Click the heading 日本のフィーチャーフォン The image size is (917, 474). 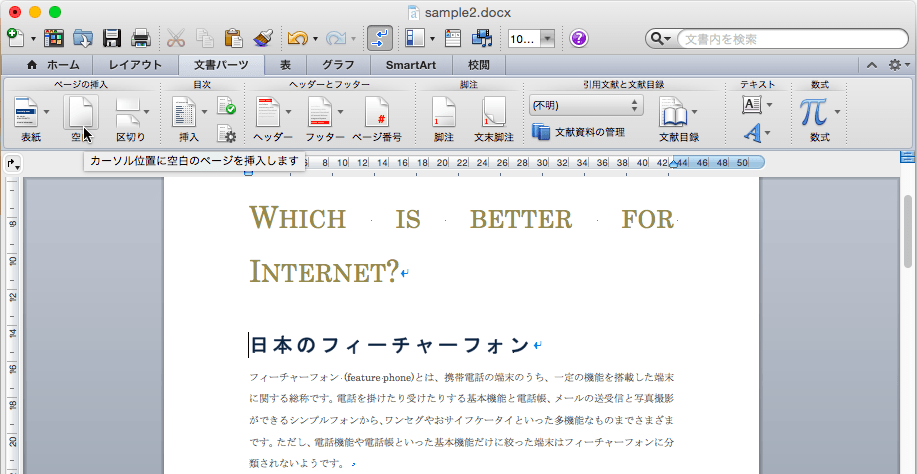(389, 346)
